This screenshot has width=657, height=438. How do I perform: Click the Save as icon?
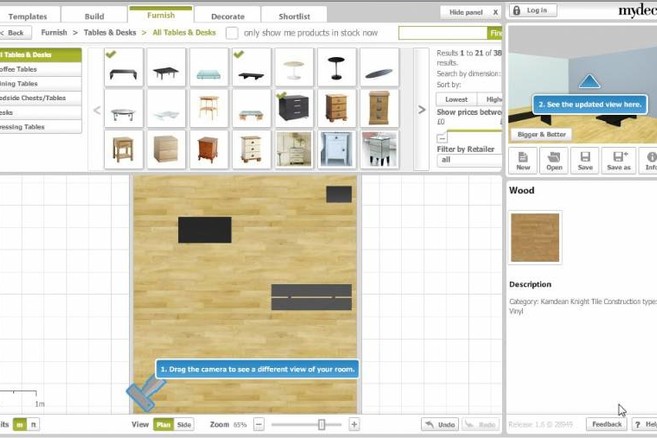(619, 160)
